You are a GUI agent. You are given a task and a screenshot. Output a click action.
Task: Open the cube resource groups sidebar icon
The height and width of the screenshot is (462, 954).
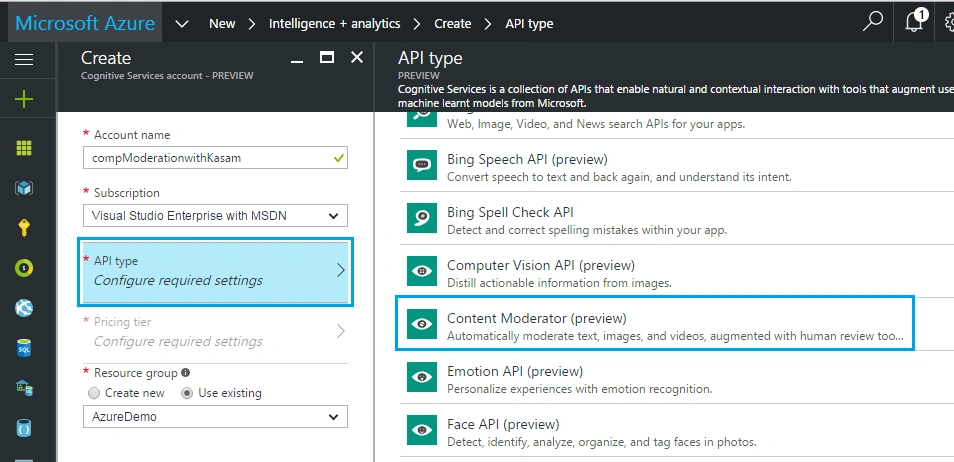(x=24, y=188)
